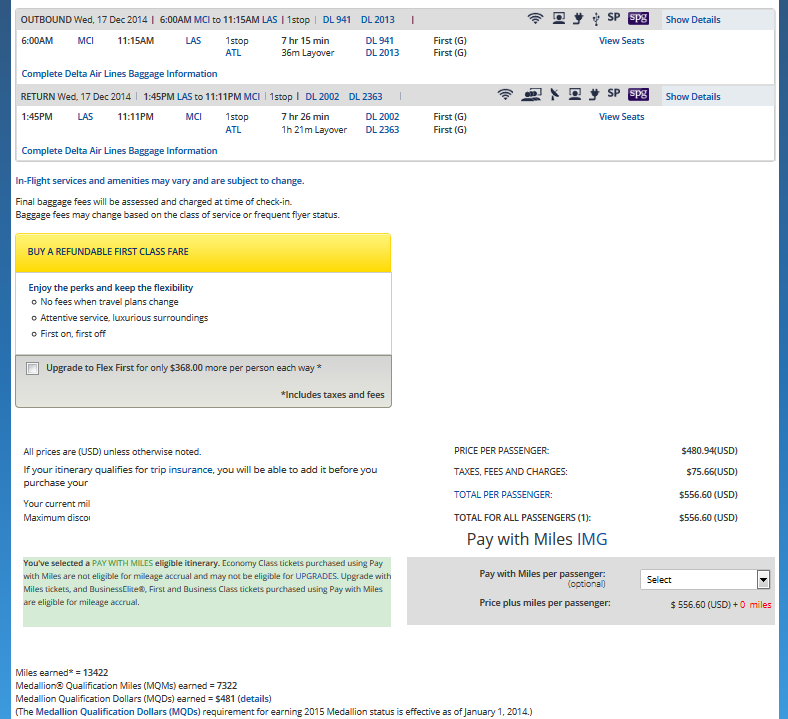Click the Wi-Fi icon in the outbound flight row
This screenshot has height=719, width=788.
pyautogui.click(x=535, y=19)
